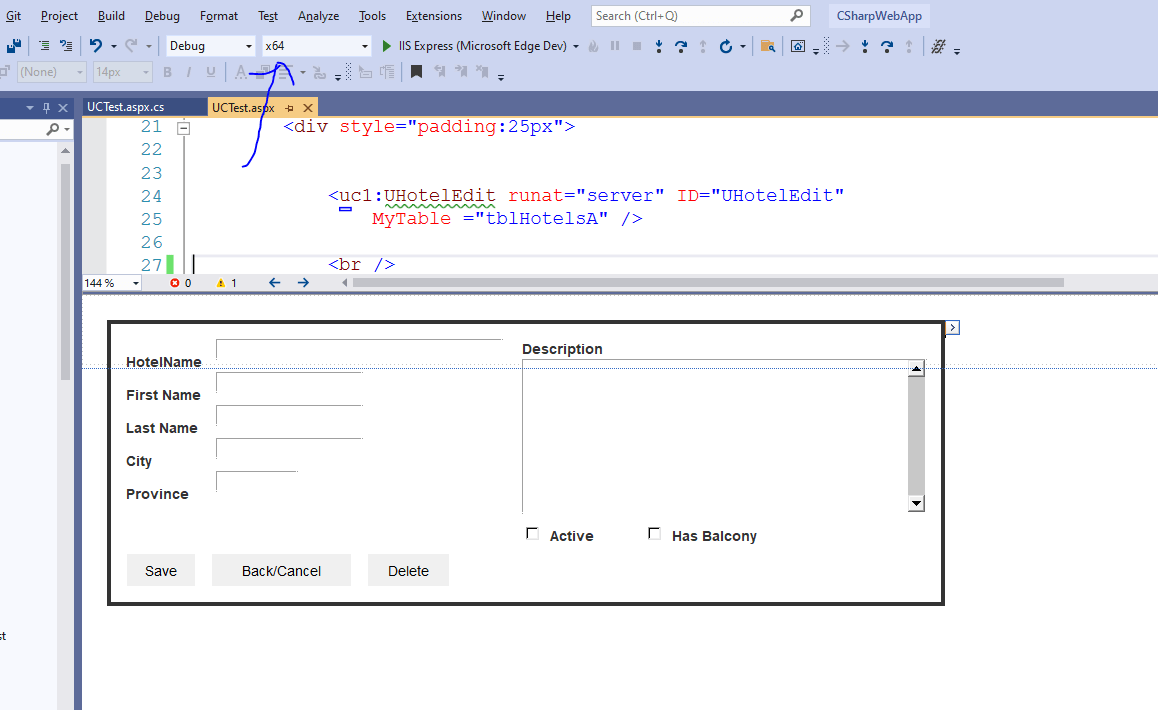Click the Clear Bookmarks icon
1158x710 pixels.
482,72
